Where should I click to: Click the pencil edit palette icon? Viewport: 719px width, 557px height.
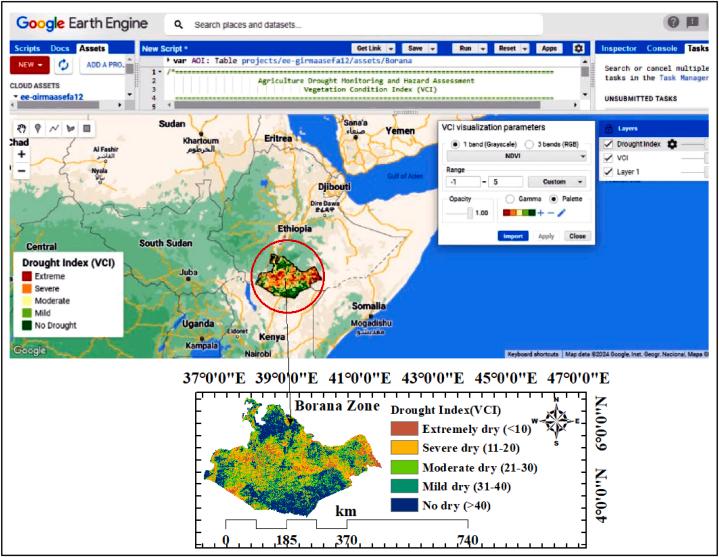[x=562, y=212]
